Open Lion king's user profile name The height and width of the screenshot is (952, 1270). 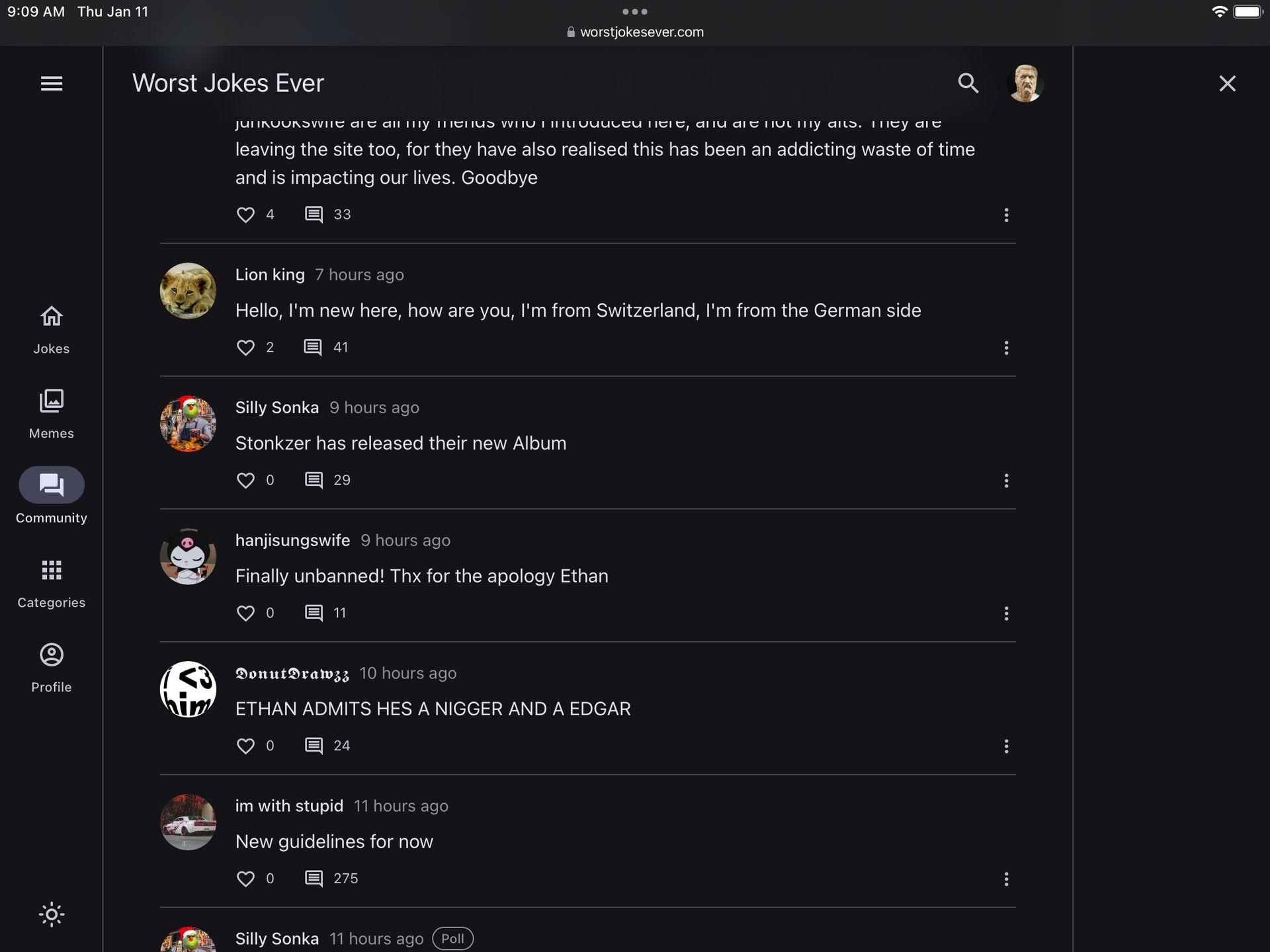[270, 275]
